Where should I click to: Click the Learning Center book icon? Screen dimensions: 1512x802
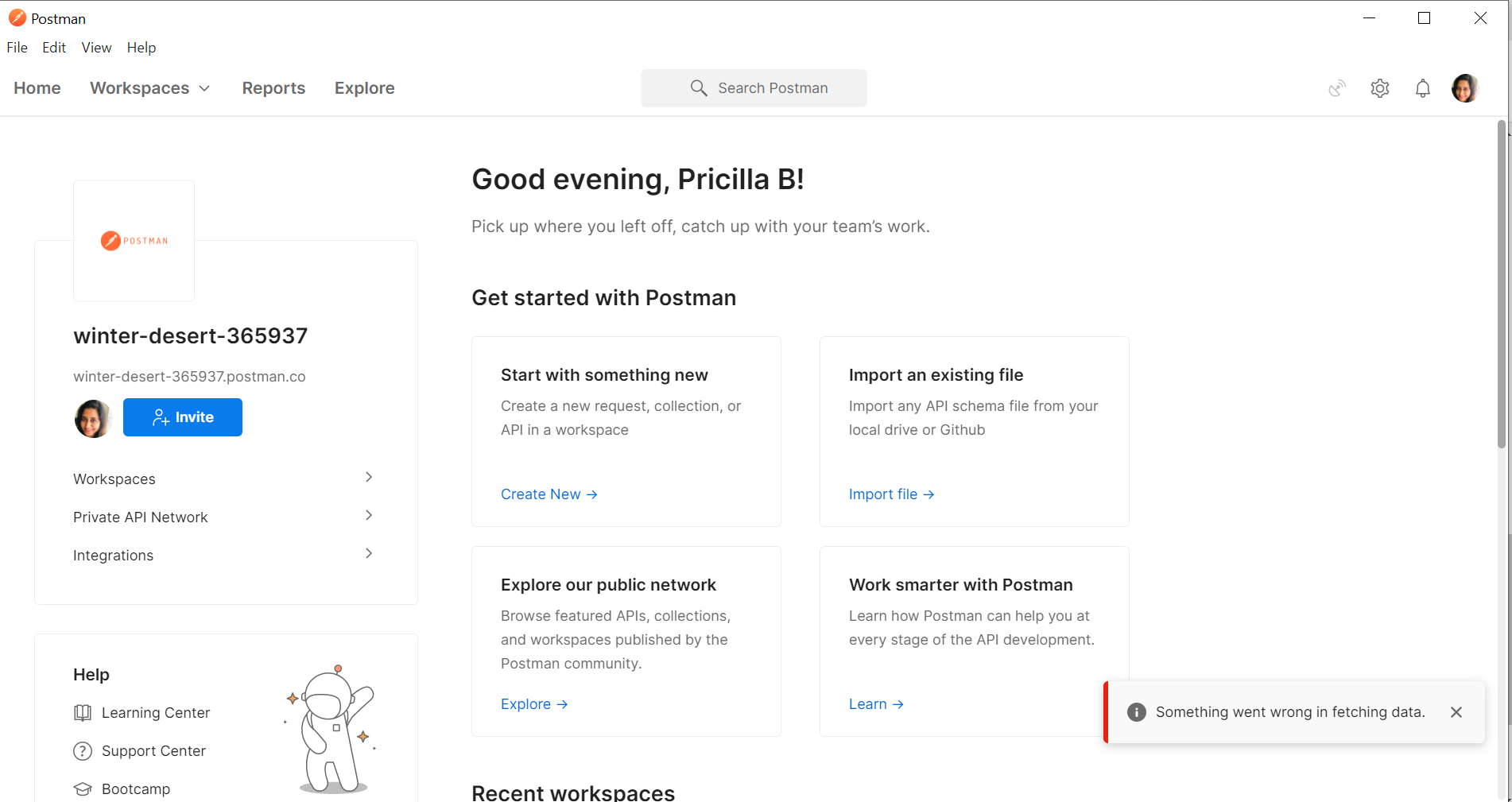[83, 713]
